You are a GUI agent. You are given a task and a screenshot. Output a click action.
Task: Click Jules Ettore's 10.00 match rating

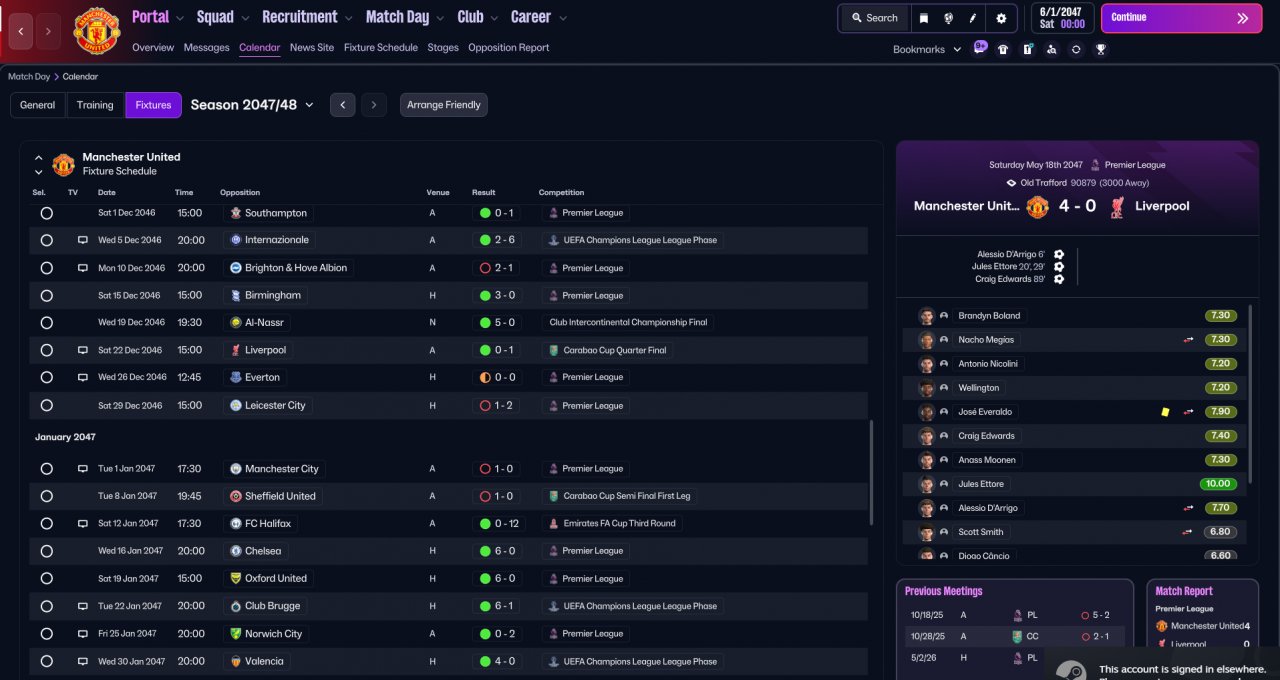1217,484
